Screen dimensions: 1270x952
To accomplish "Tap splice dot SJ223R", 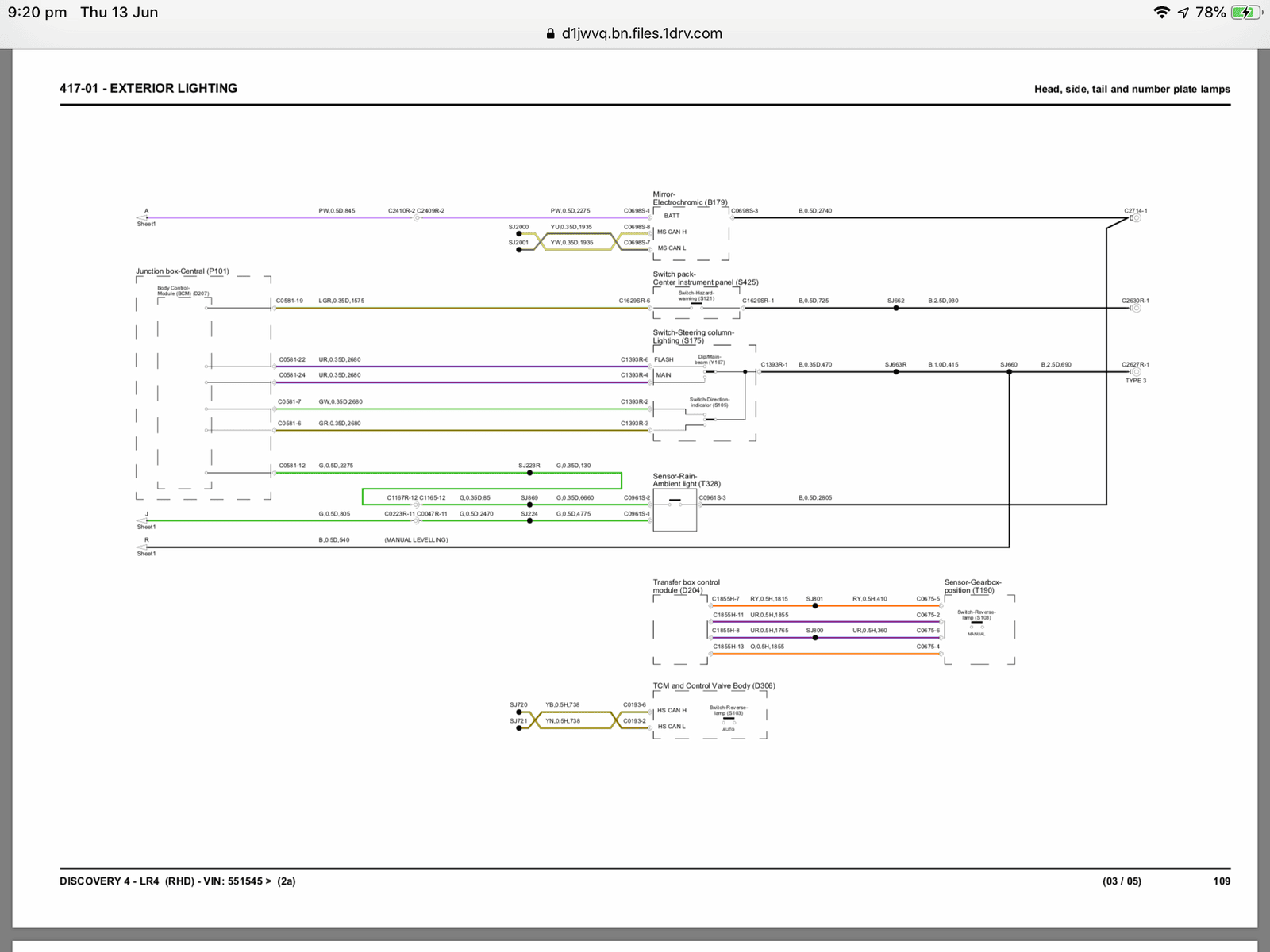I will [x=529, y=473].
